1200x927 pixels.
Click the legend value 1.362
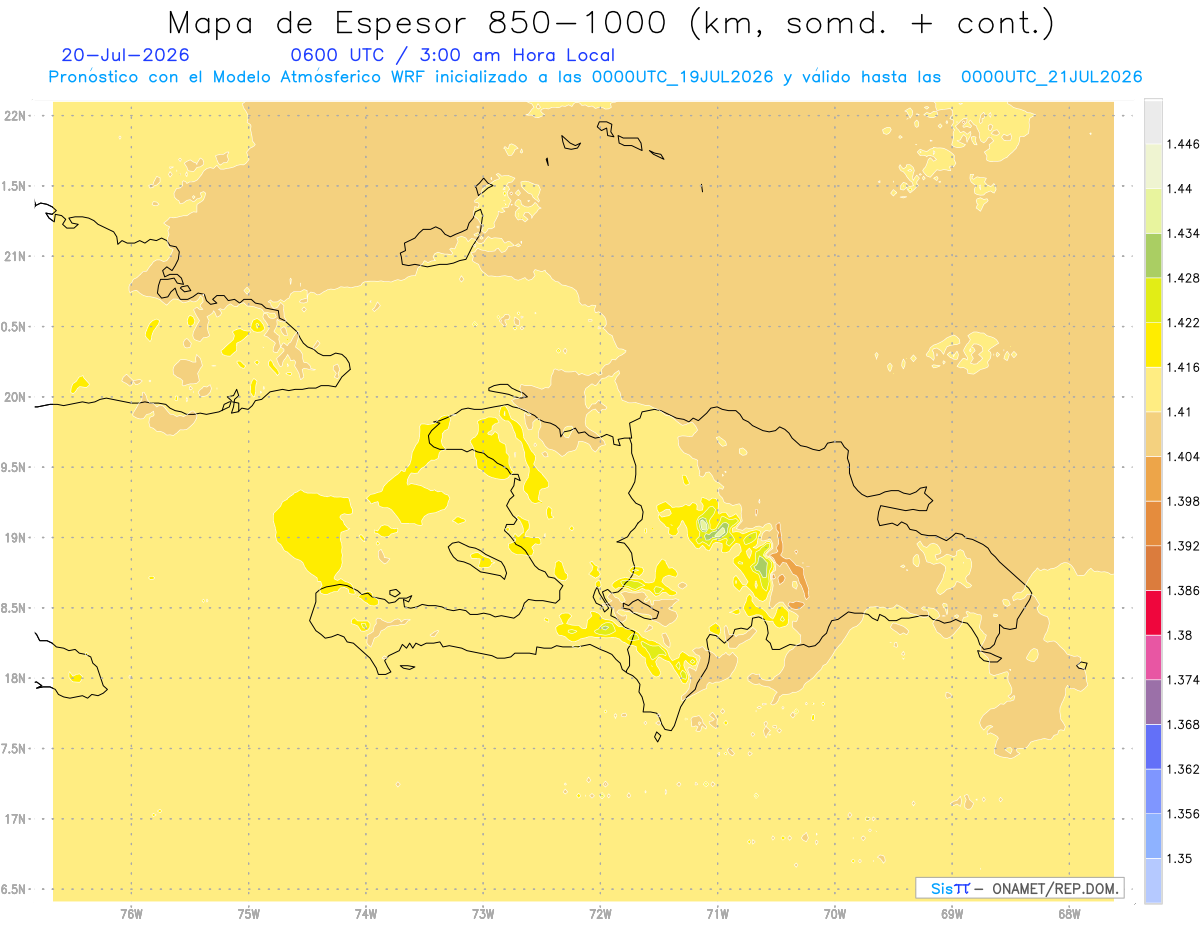[1183, 769]
